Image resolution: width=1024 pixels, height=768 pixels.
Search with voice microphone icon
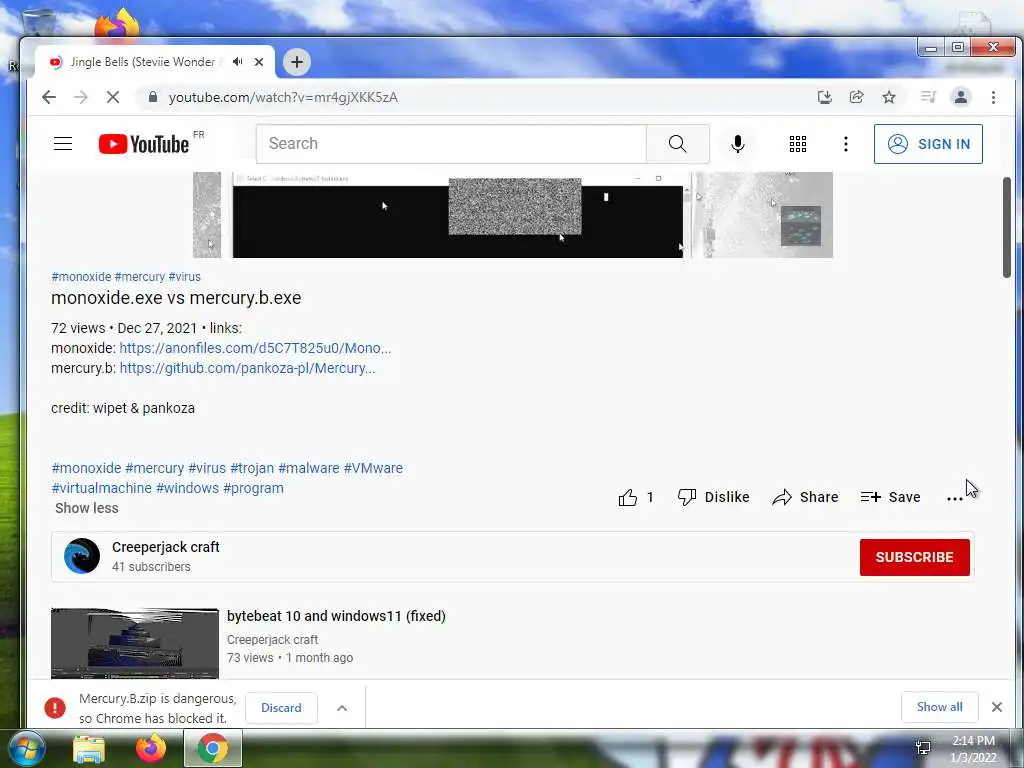(x=738, y=144)
